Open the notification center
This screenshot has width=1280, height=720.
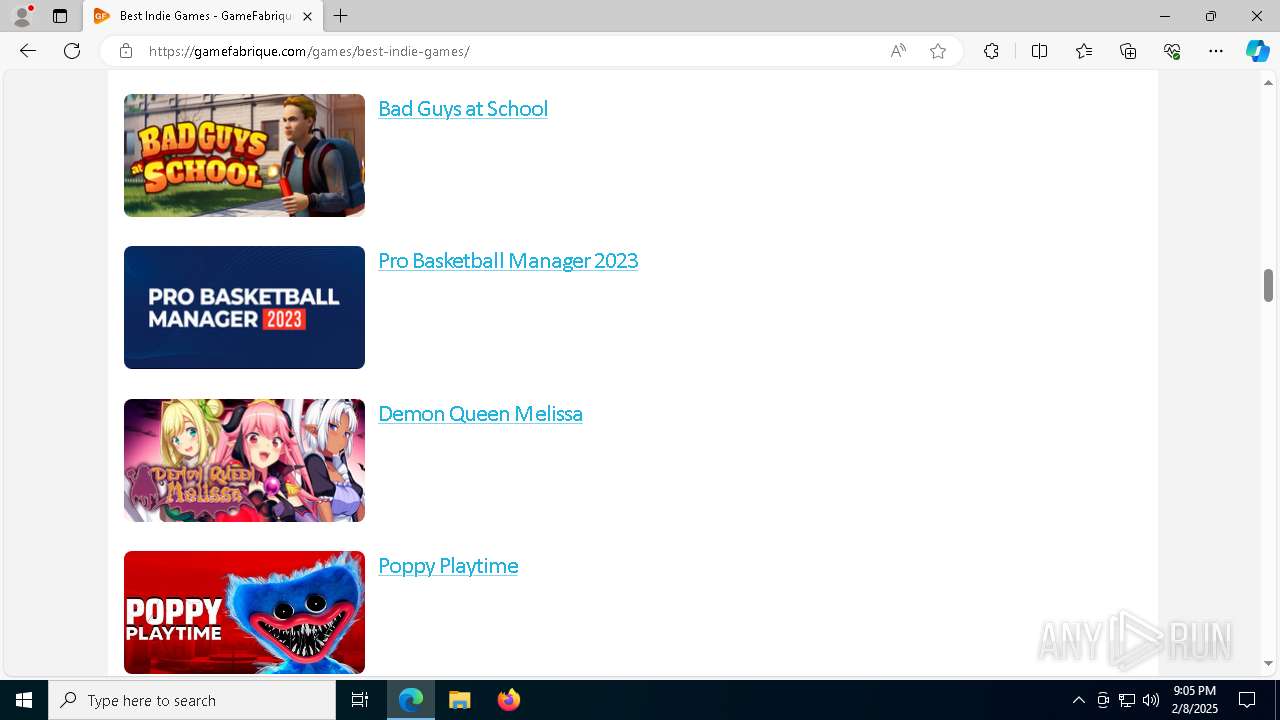pyautogui.click(x=1247, y=700)
